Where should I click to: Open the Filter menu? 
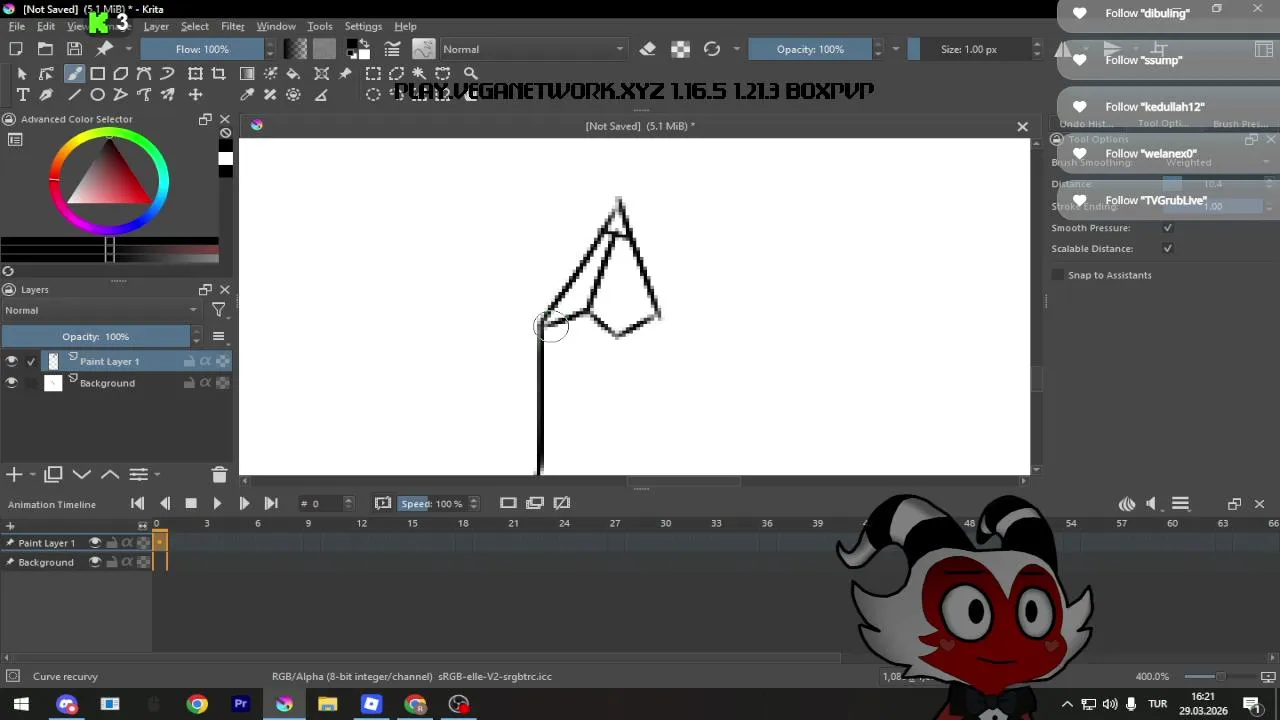[233, 27]
